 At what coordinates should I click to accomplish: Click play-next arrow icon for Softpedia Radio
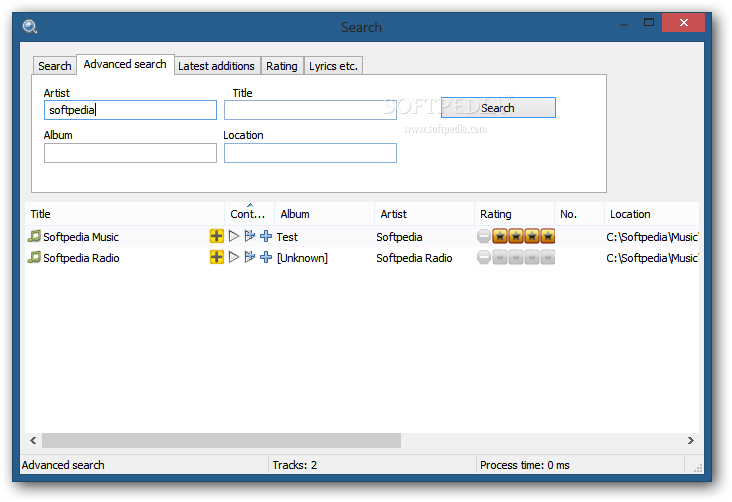[250, 257]
